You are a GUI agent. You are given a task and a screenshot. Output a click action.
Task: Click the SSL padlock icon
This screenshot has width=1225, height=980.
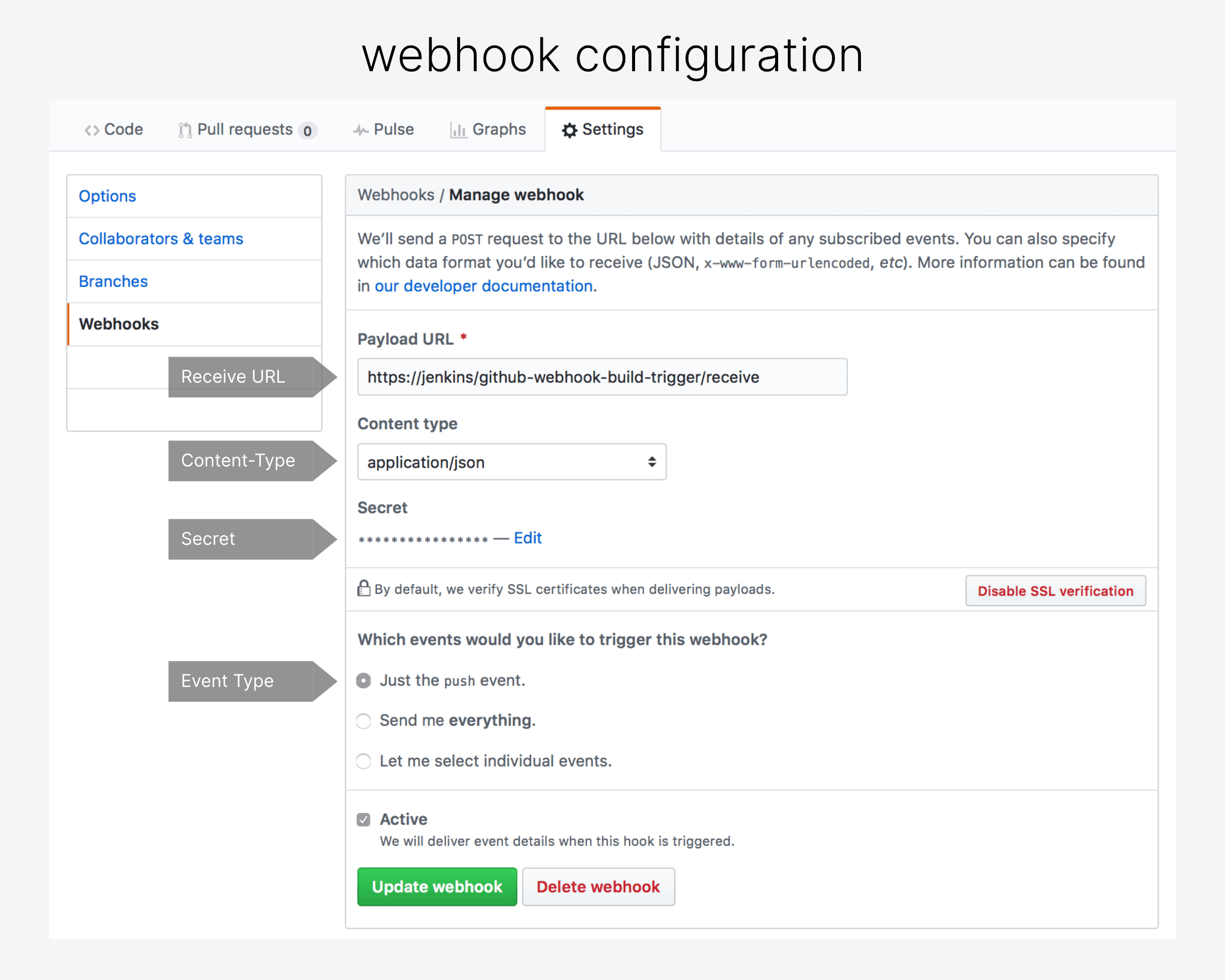364,588
